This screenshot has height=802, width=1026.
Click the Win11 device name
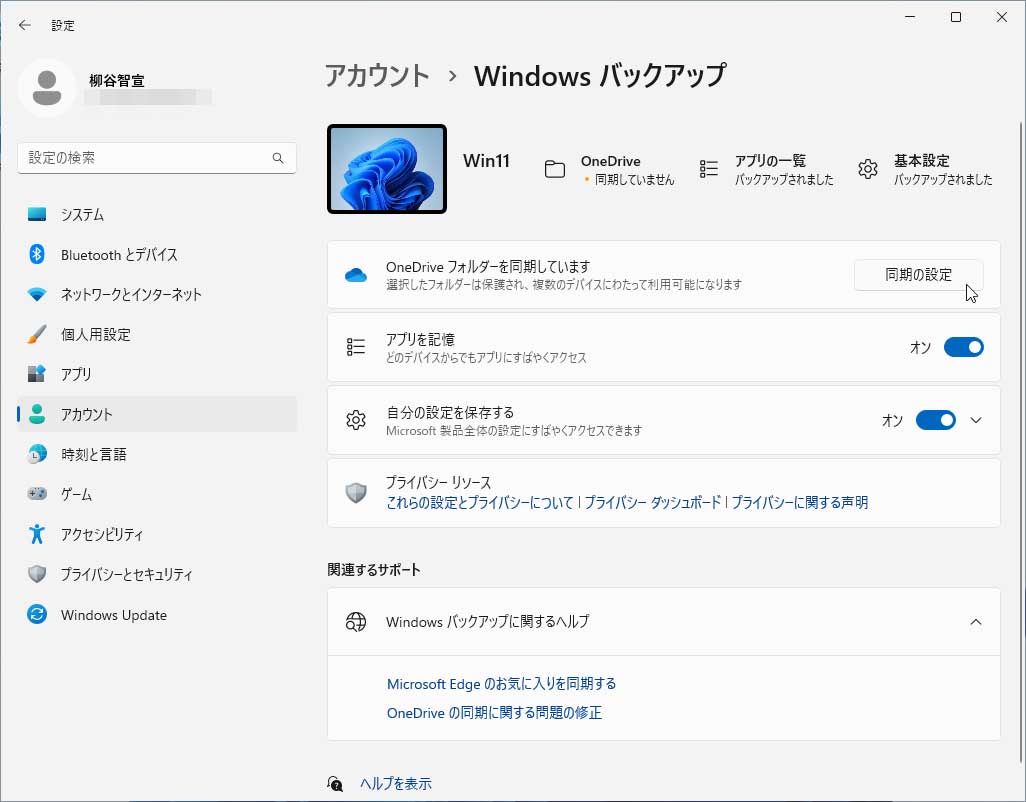pos(486,161)
